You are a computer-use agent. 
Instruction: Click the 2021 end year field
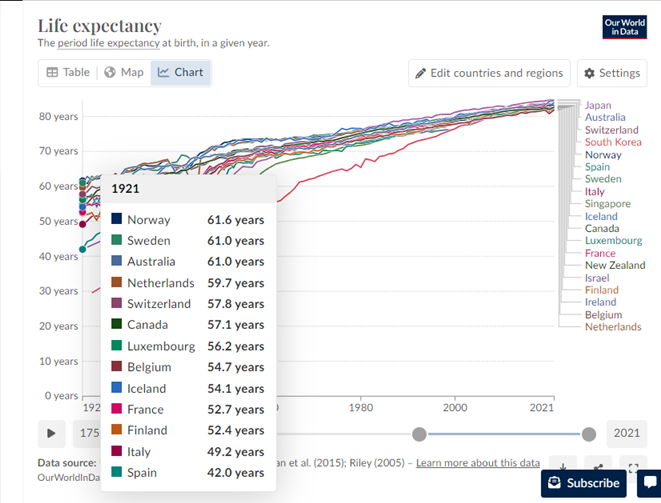click(x=626, y=433)
